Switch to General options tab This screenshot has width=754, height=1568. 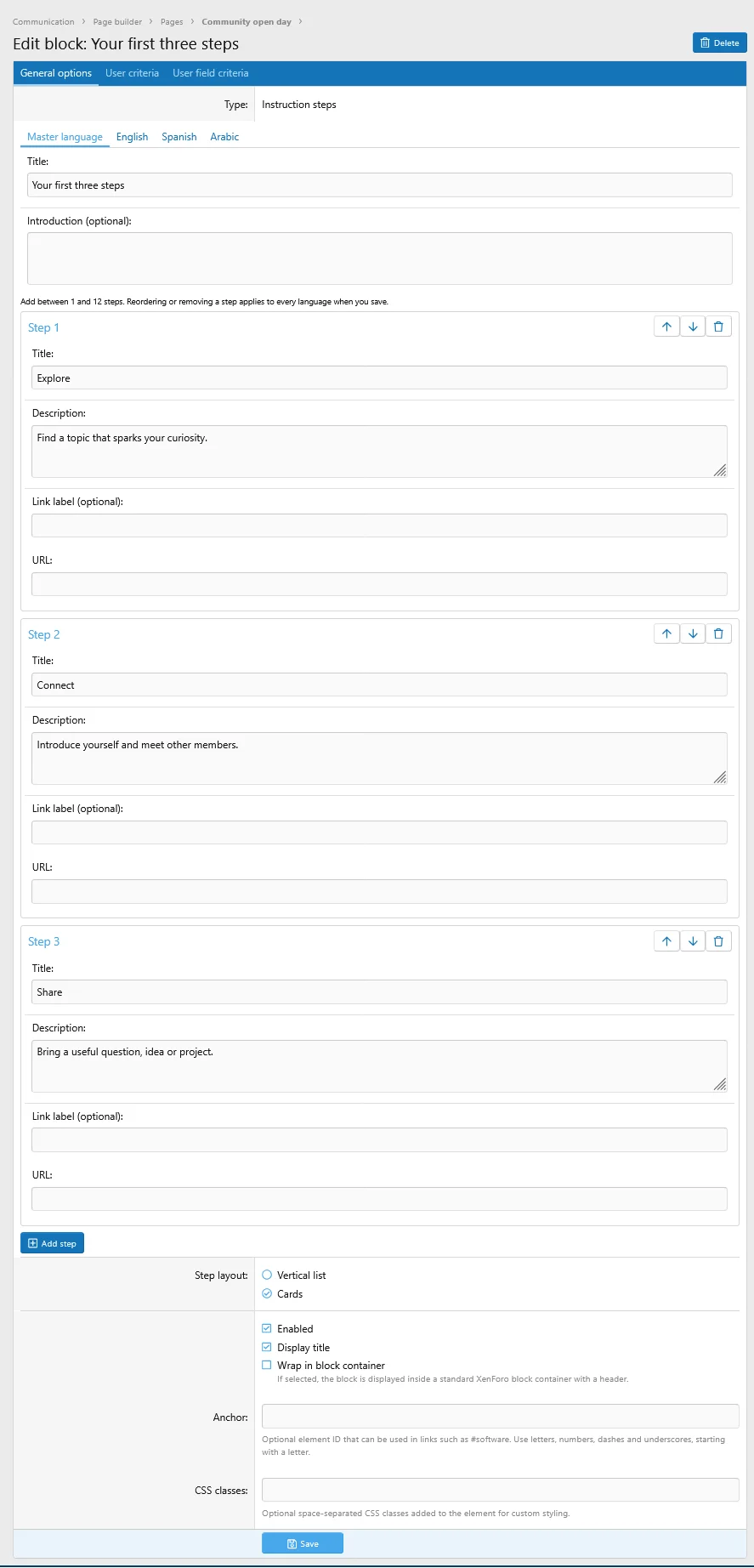click(56, 73)
